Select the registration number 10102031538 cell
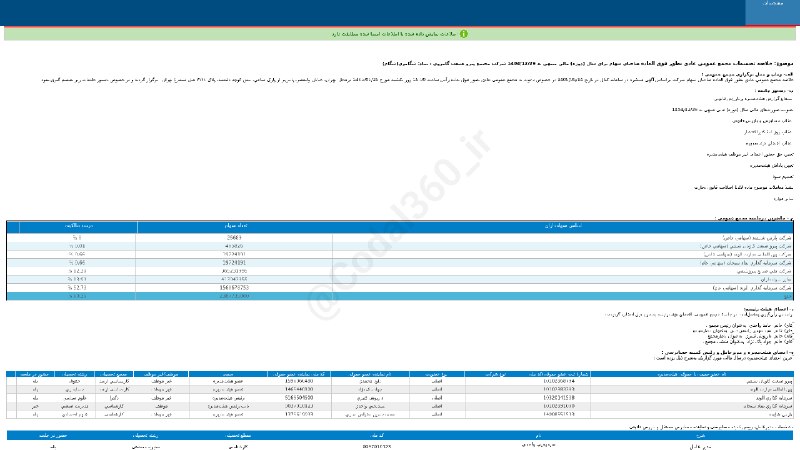The width and height of the screenshot is (800, 450). pyautogui.click(x=559, y=397)
